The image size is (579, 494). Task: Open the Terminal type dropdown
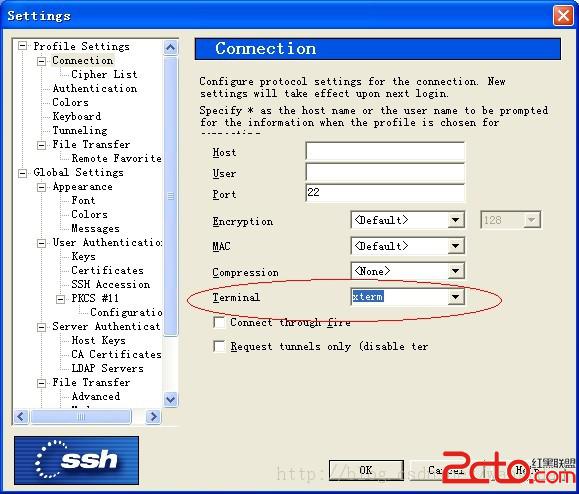pos(456,297)
